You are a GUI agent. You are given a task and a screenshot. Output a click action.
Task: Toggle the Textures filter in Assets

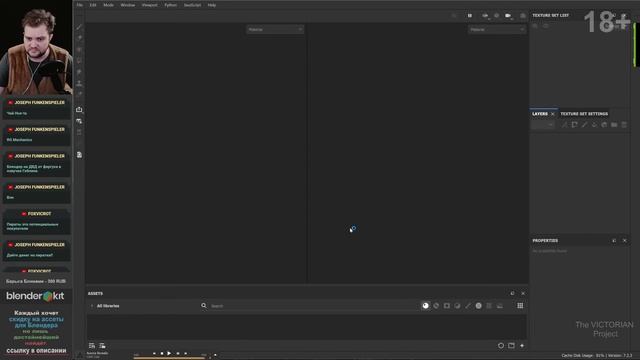pos(489,306)
